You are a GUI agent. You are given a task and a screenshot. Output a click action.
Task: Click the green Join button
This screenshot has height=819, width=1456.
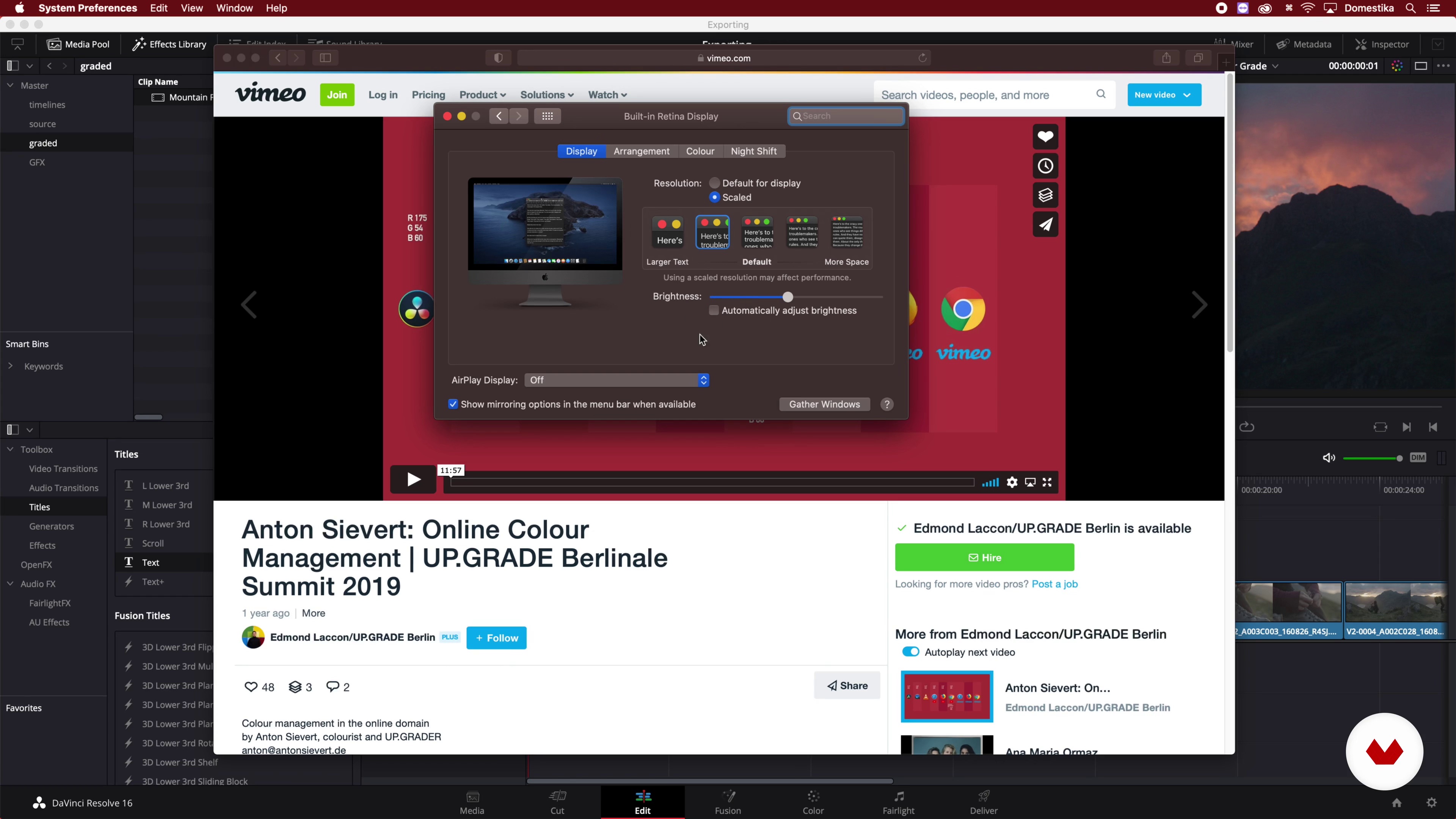point(337,94)
